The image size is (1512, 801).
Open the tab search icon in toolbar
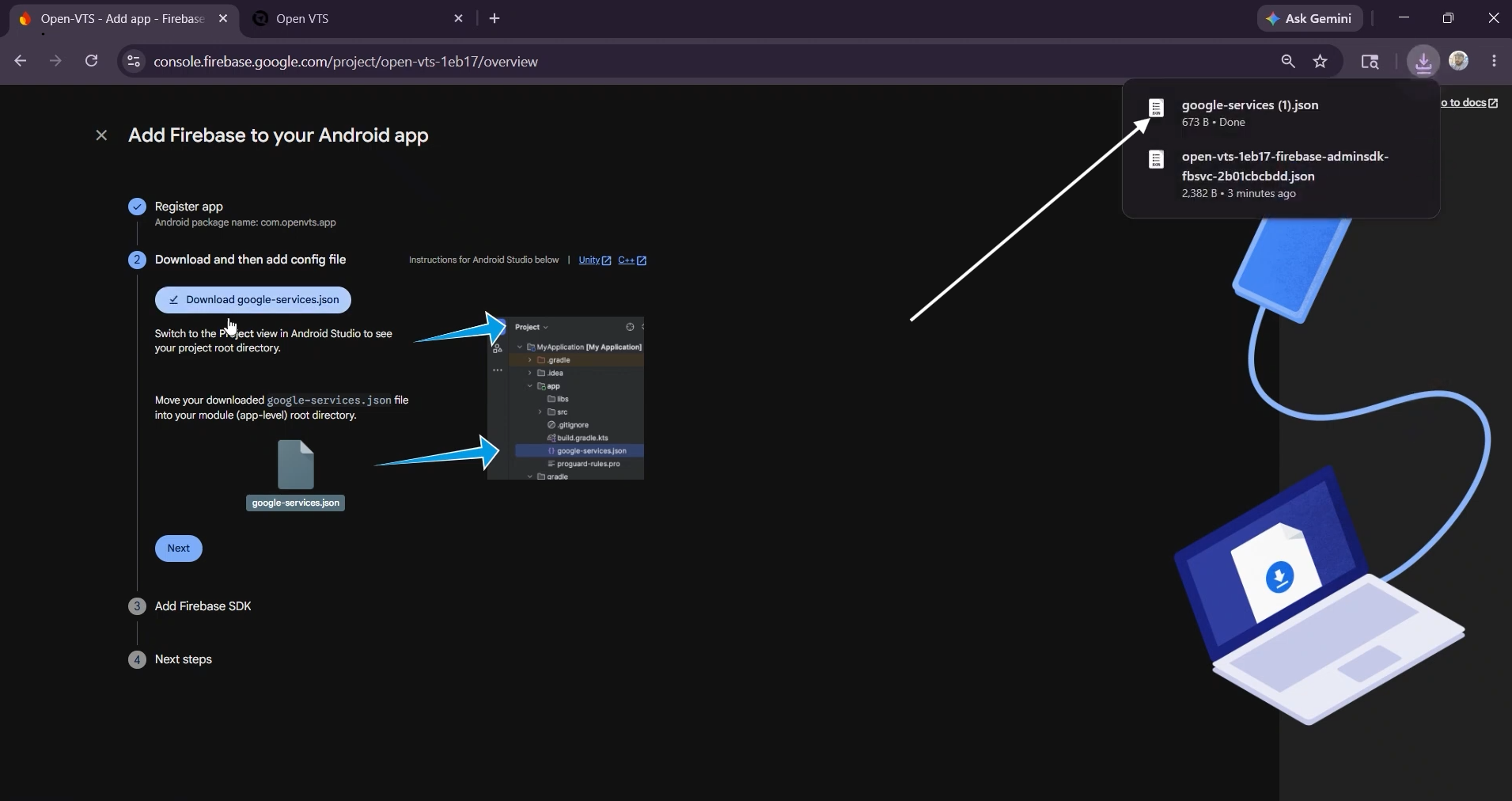(1370, 62)
